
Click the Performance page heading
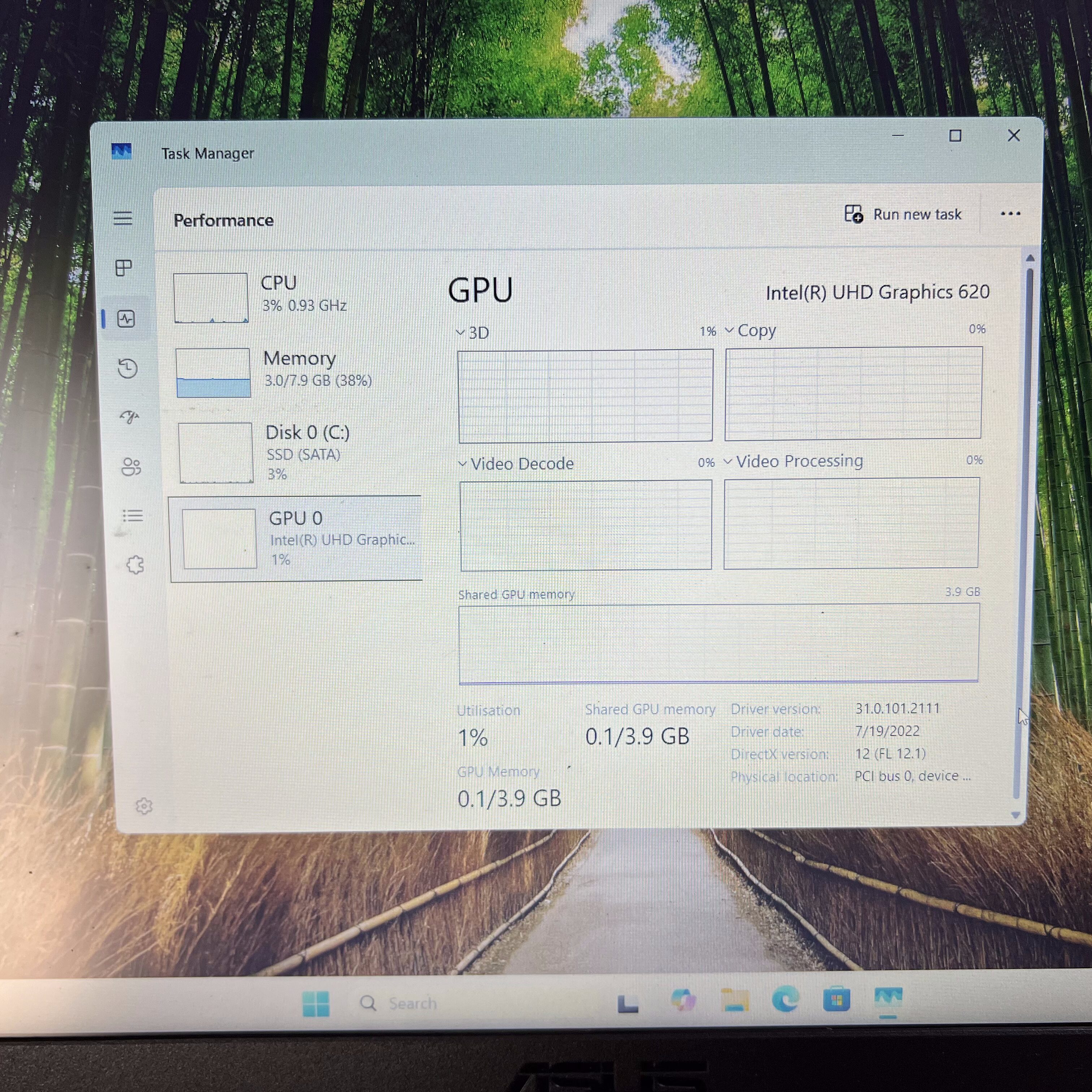tap(223, 220)
